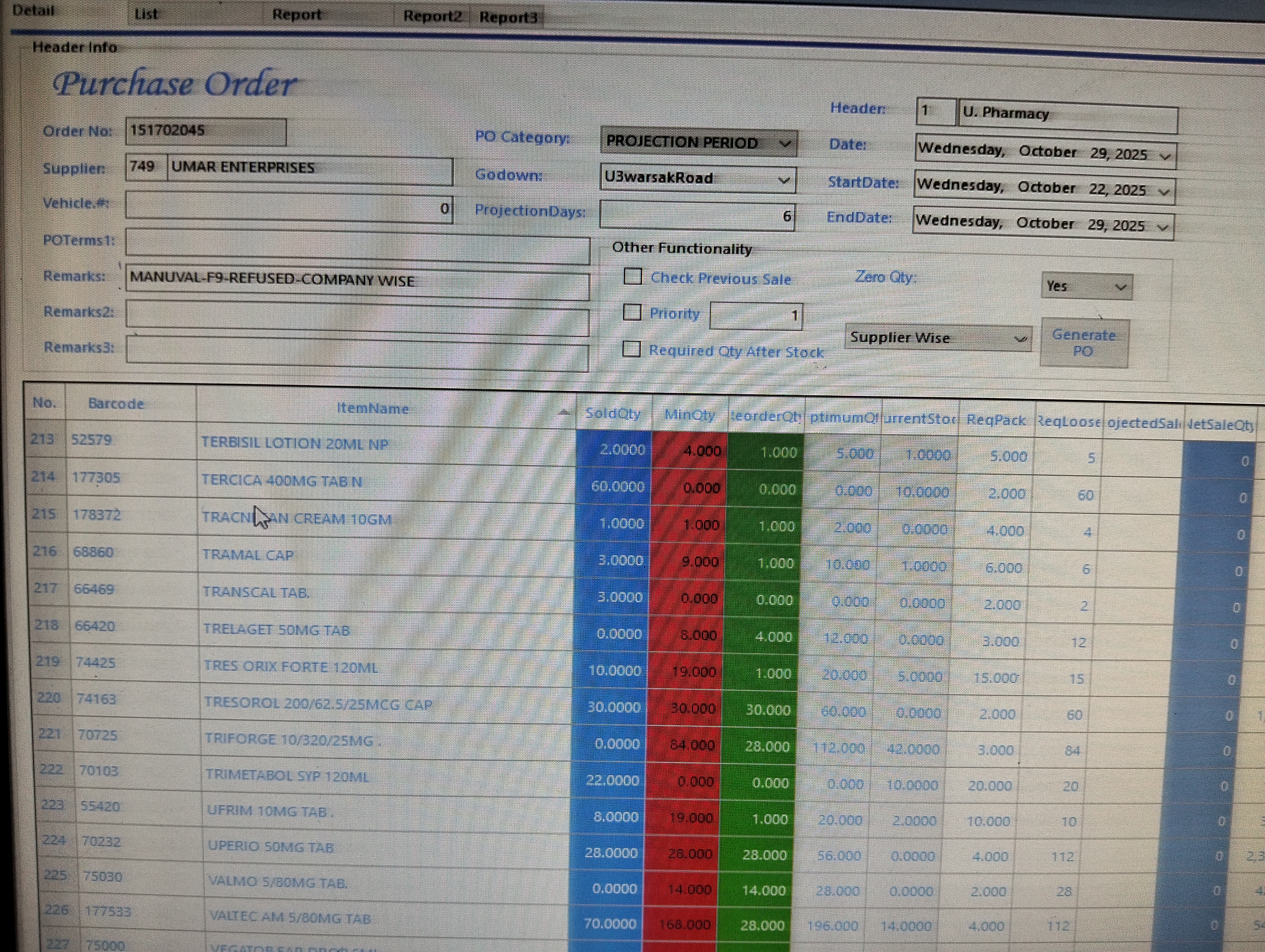
Task: Enable Check Previous Sale checkbox
Action: point(632,276)
